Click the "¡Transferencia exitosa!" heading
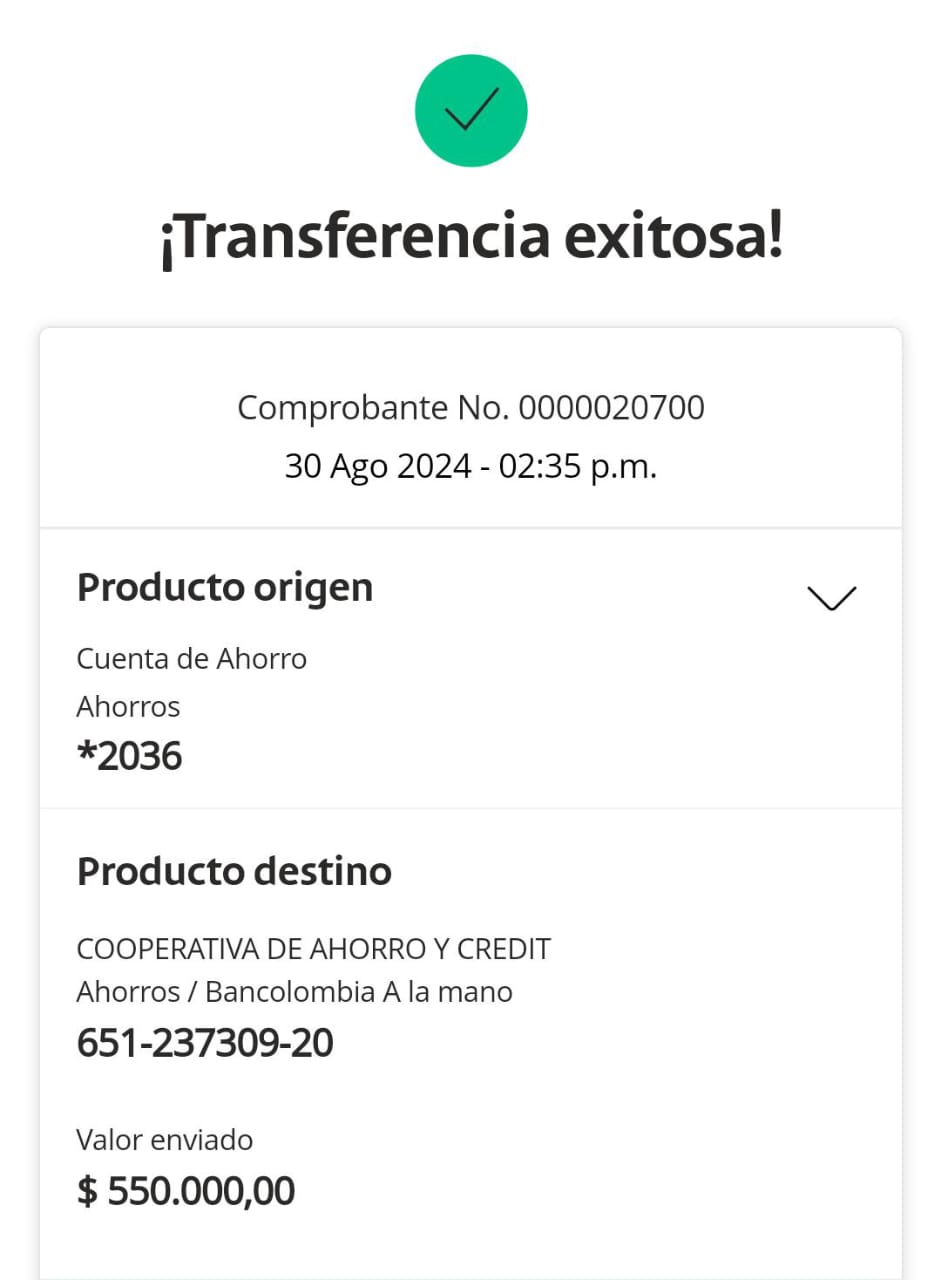The height and width of the screenshot is (1280, 941). point(471,237)
